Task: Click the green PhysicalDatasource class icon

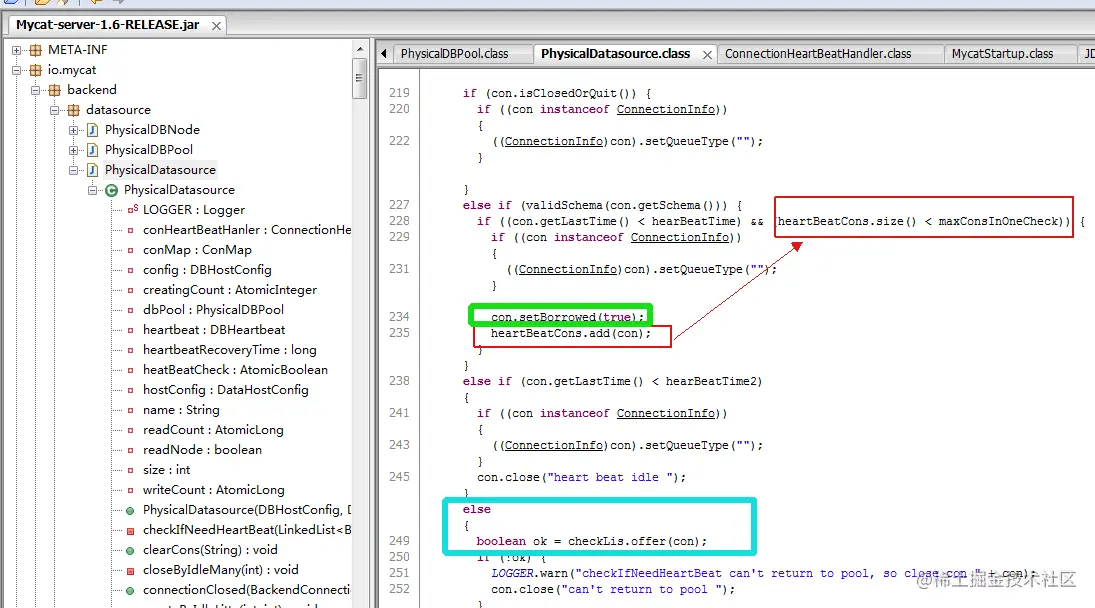Action: (111, 191)
